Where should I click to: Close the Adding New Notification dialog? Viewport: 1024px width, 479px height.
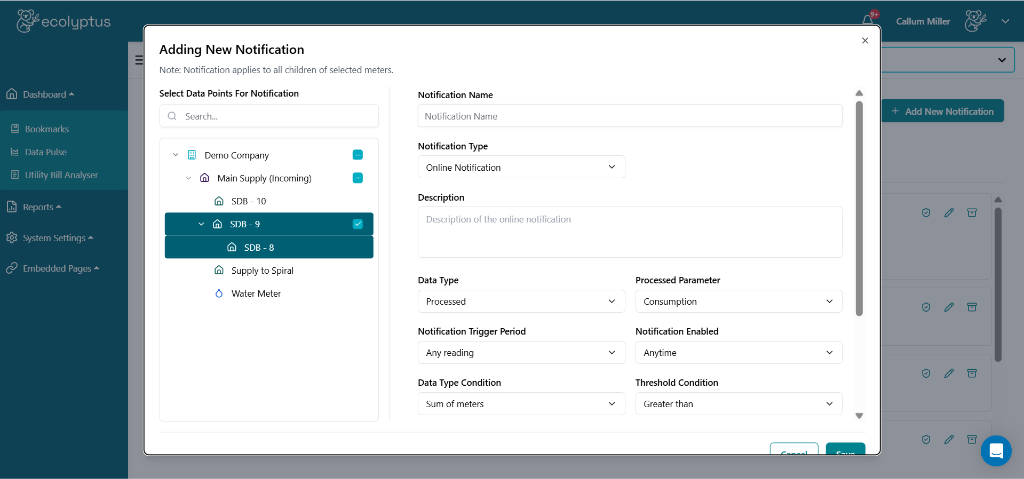[865, 41]
